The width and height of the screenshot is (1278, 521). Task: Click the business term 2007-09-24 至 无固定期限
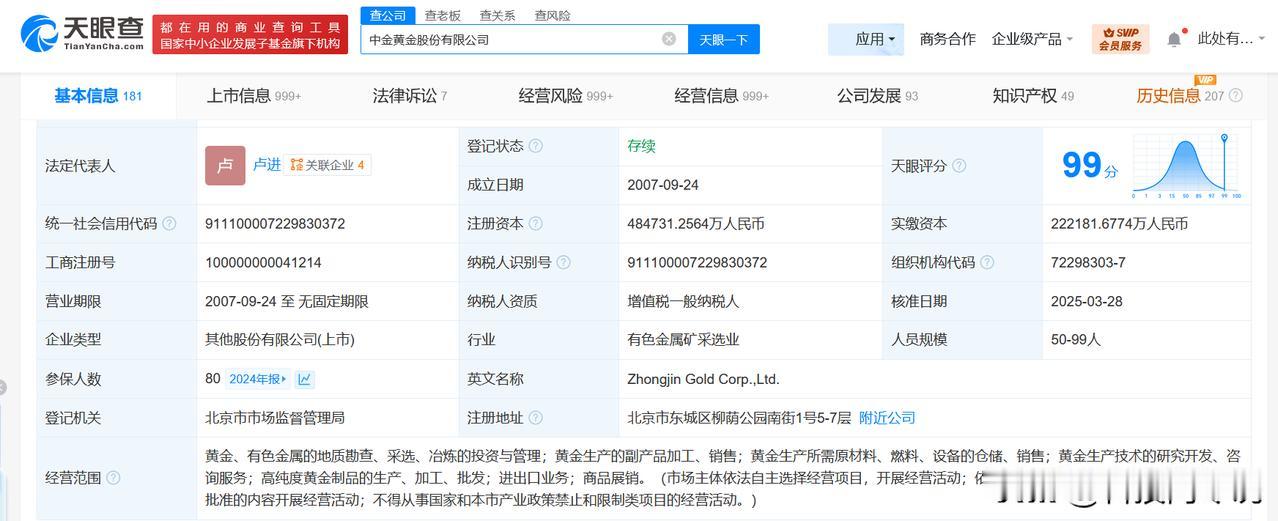[287, 301]
